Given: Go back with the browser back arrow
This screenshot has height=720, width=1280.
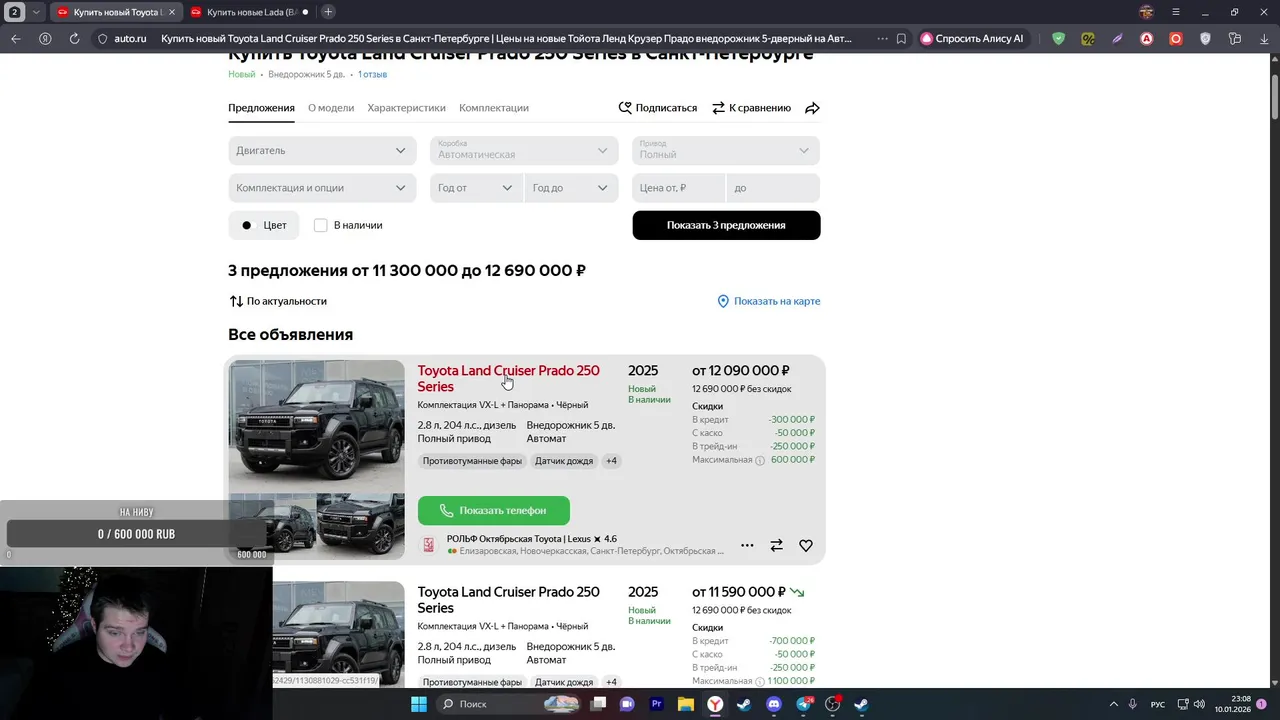Looking at the screenshot, I should 15,38.
